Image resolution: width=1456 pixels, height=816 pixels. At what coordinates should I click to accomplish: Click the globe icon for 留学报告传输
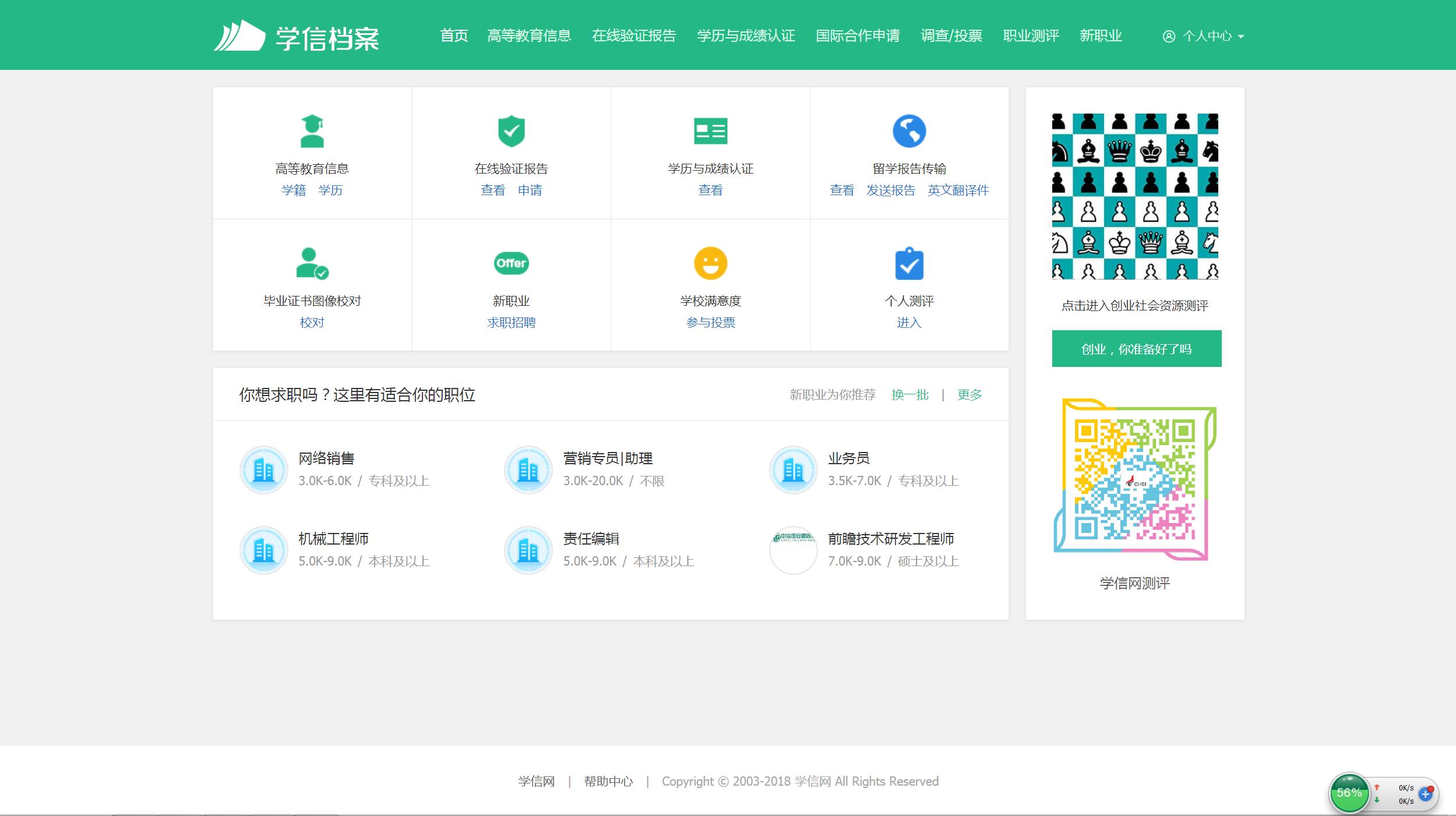909,132
